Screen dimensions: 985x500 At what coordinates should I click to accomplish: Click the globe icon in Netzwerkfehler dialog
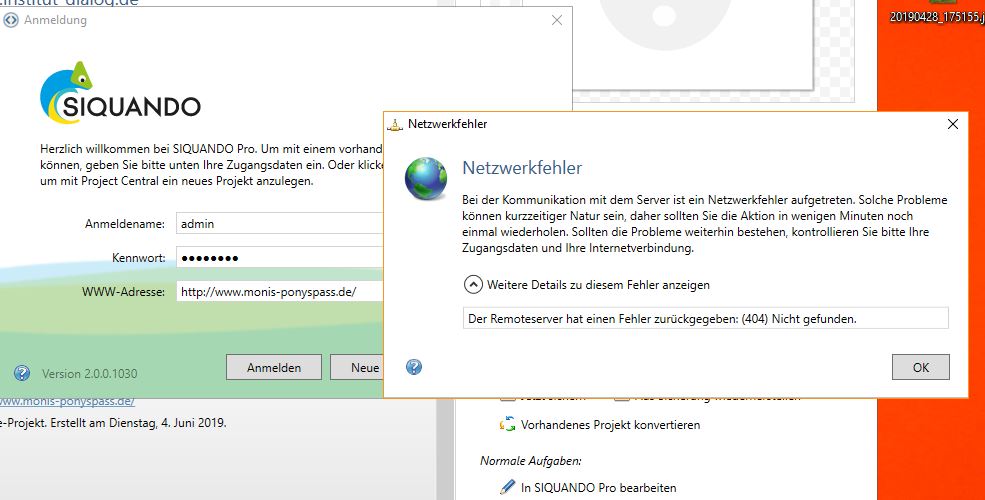426,179
